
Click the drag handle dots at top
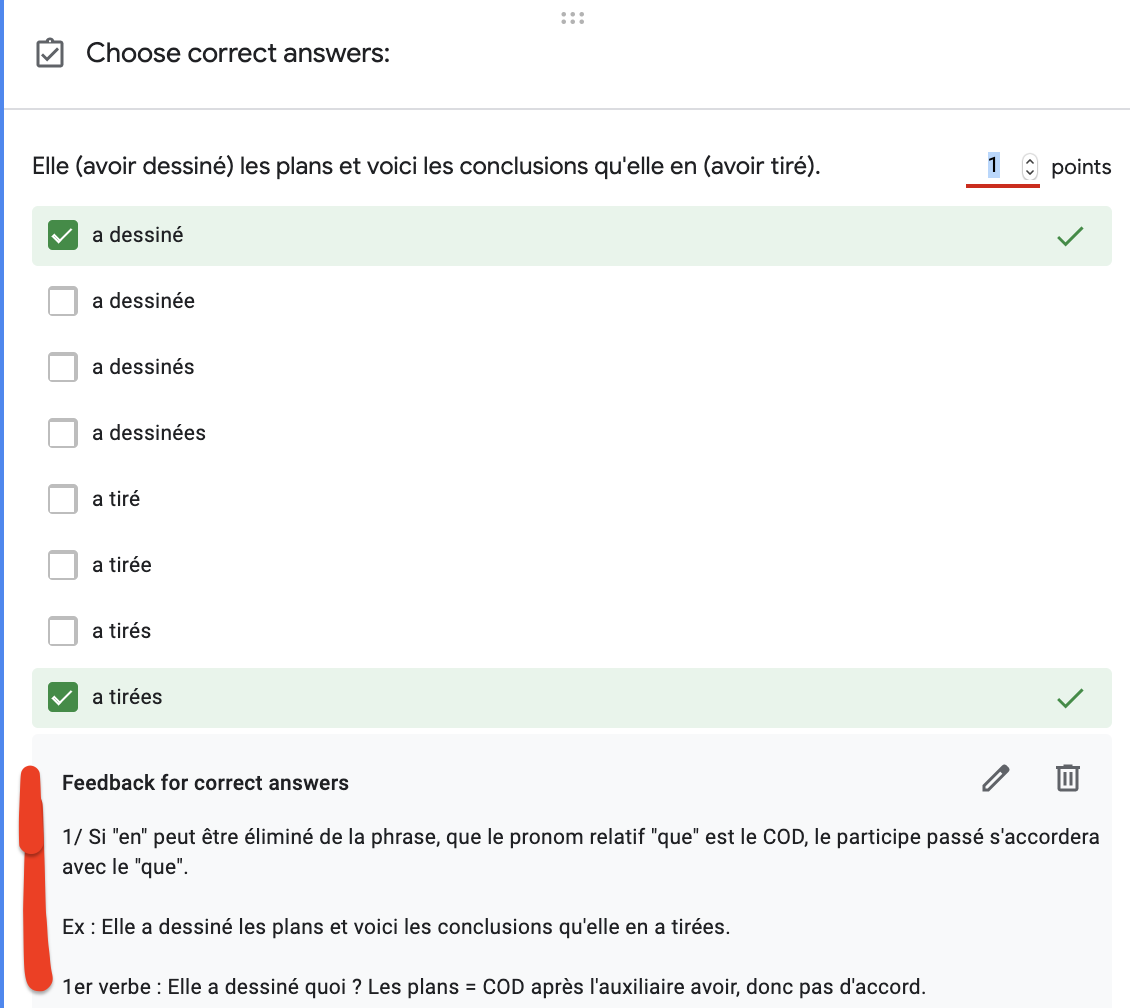click(572, 17)
